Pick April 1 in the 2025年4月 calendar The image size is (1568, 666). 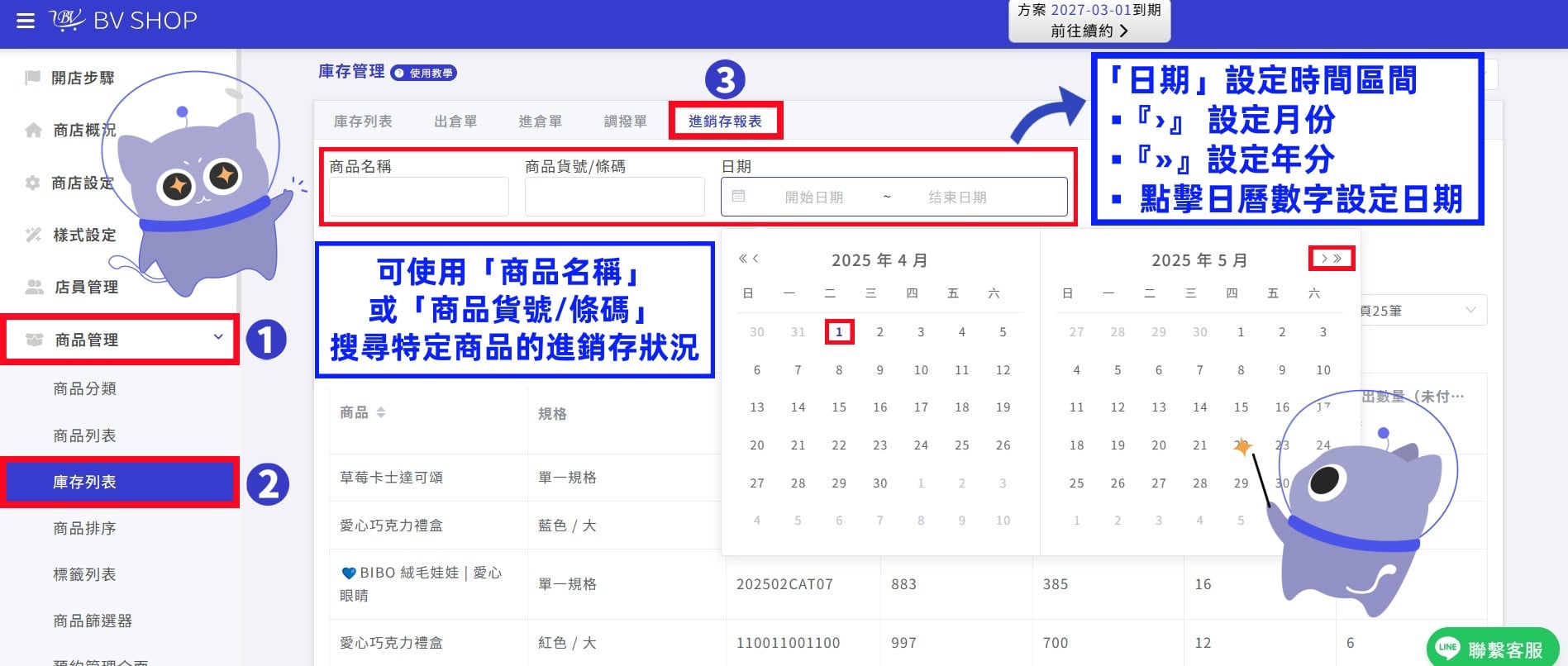coord(839,332)
